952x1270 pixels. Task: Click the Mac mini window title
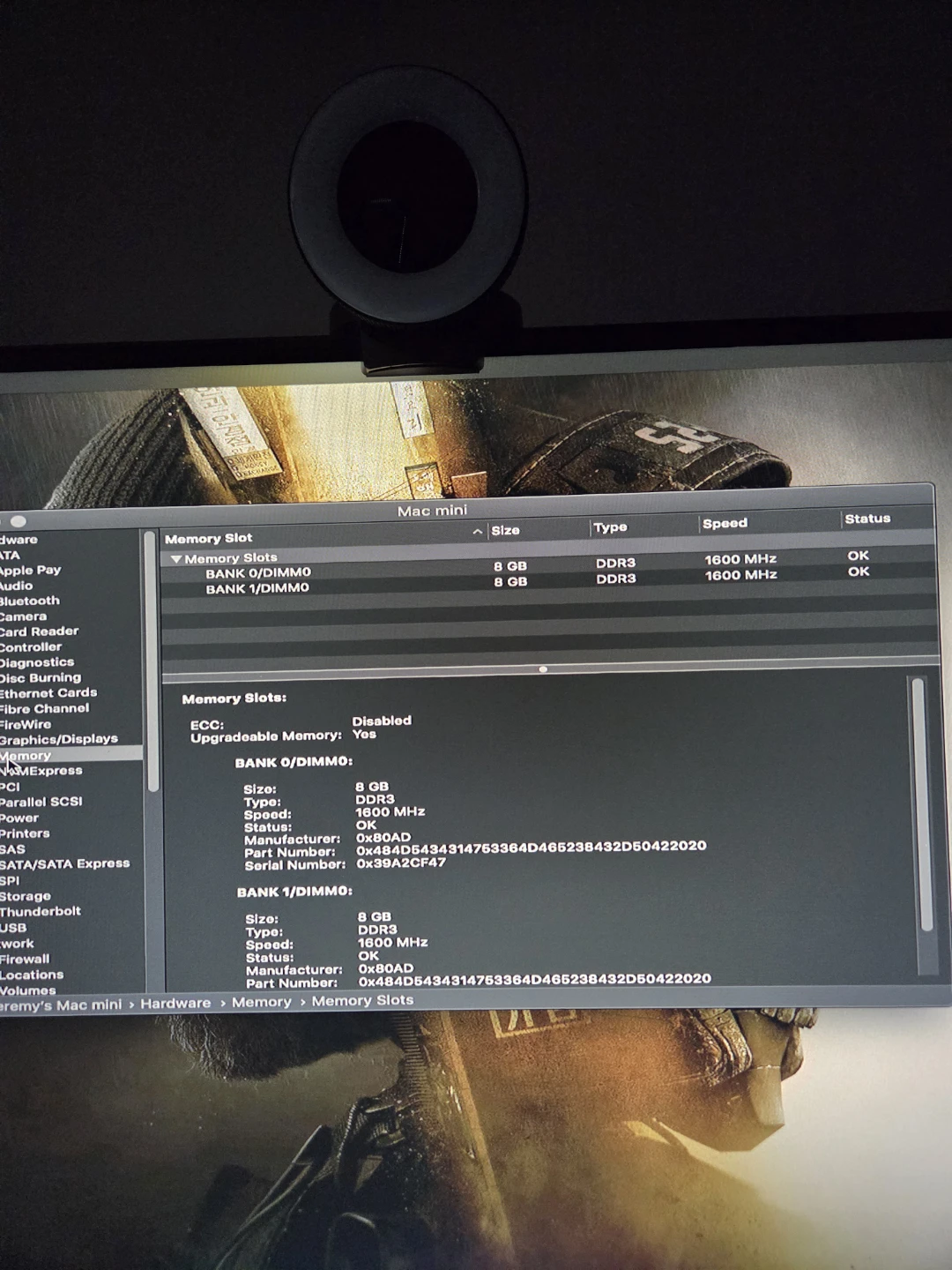[x=432, y=511]
